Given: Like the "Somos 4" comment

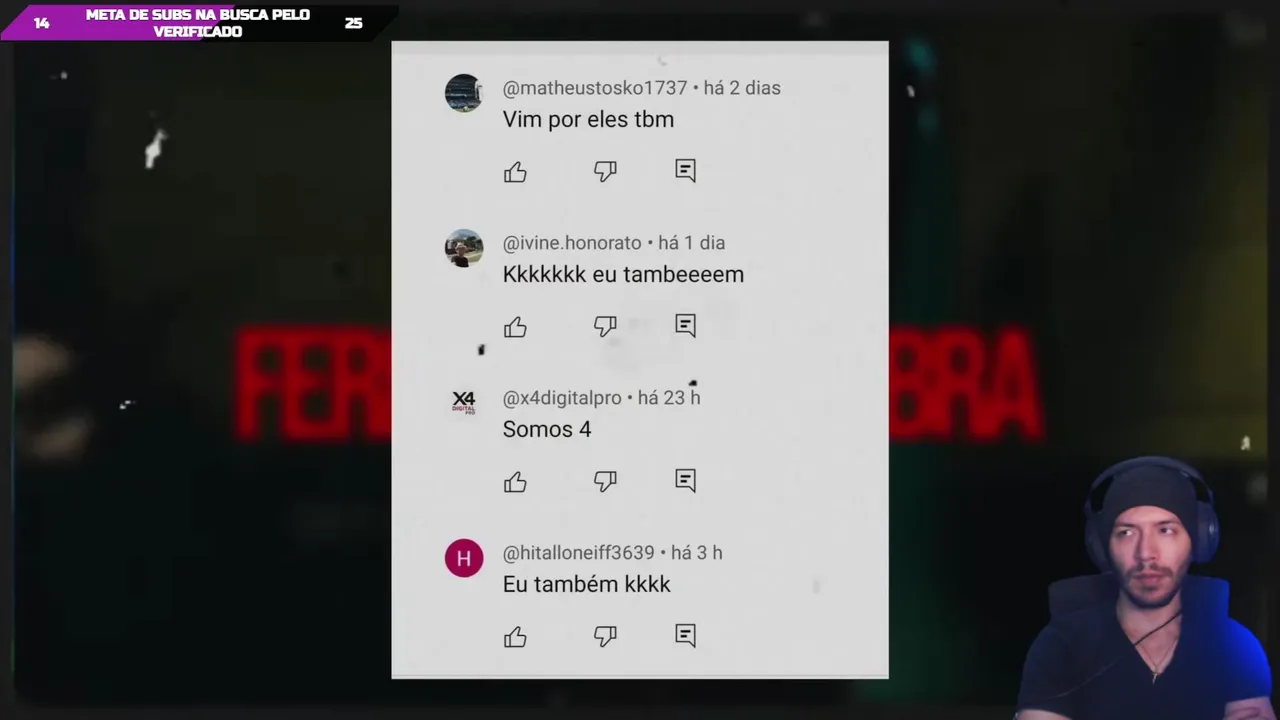Looking at the screenshot, I should (515, 482).
